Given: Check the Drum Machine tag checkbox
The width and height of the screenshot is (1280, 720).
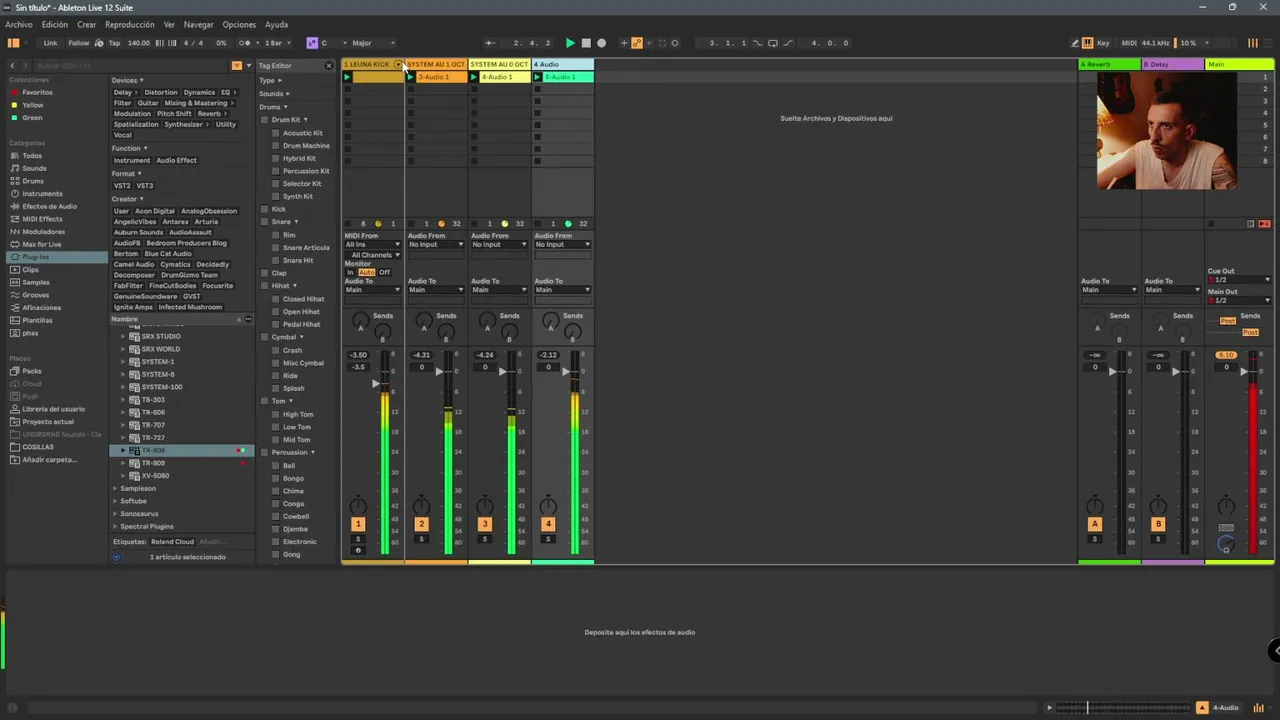Looking at the screenshot, I should pos(275,146).
